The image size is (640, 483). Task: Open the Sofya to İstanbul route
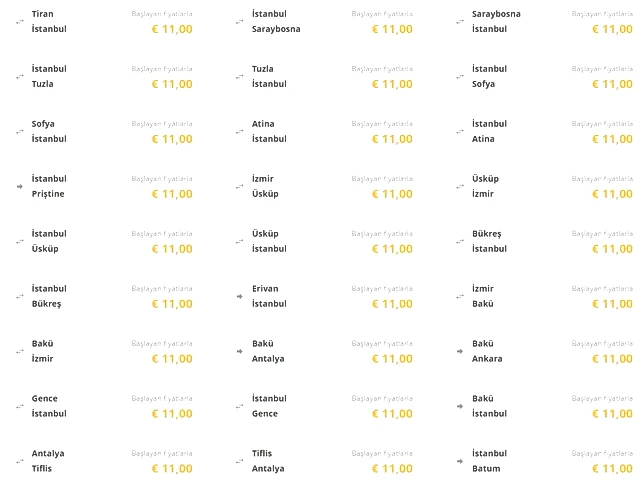coord(104,131)
